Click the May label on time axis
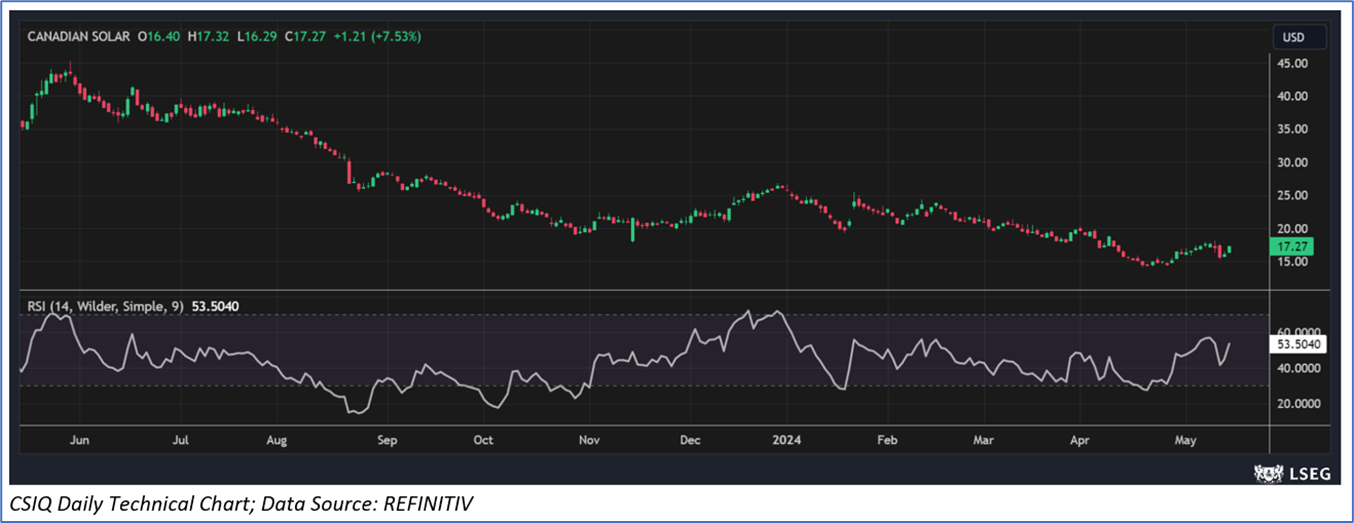Viewport: 1354px width, 523px height. point(1185,439)
